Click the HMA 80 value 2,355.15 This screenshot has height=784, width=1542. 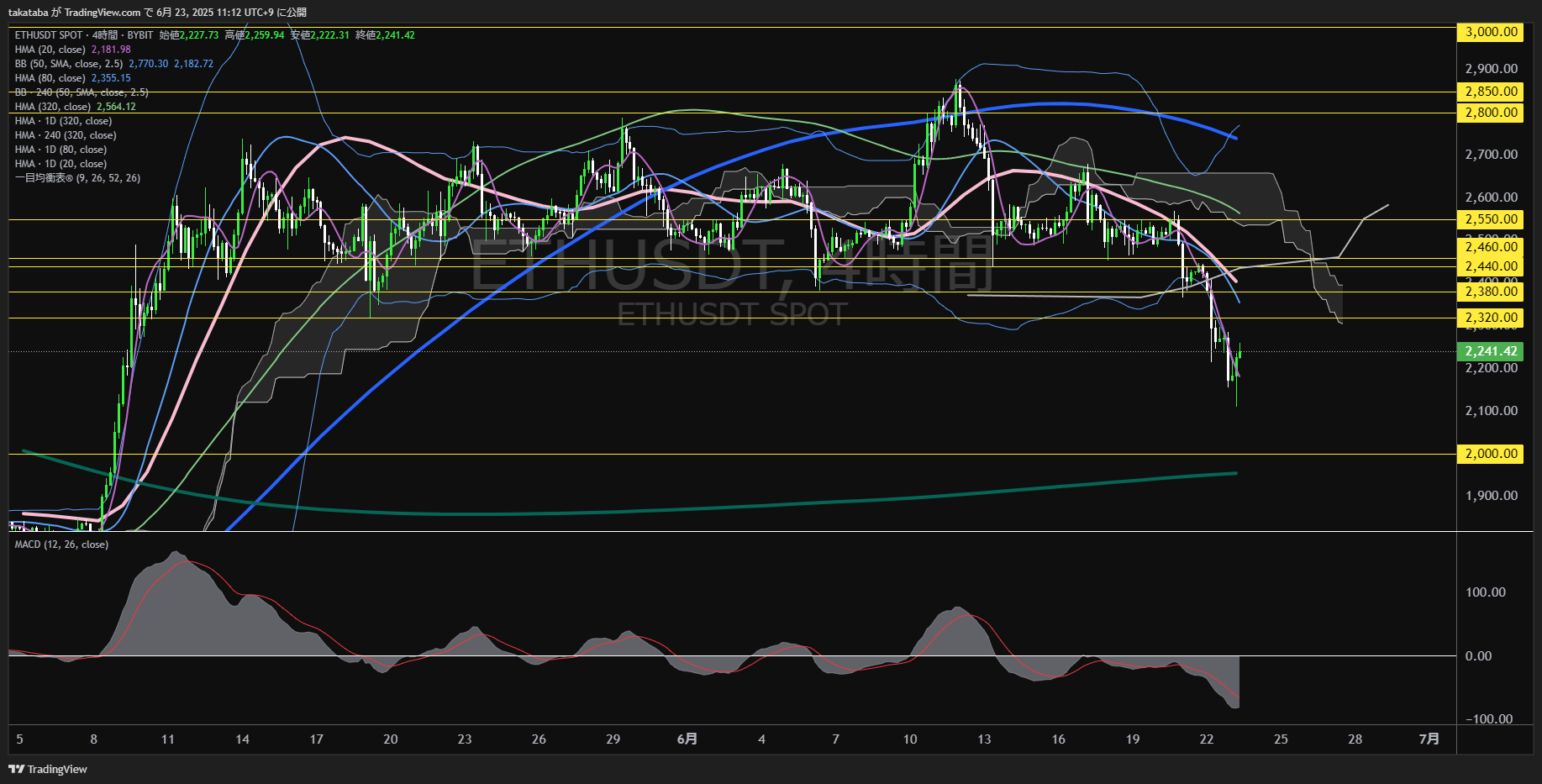point(111,78)
